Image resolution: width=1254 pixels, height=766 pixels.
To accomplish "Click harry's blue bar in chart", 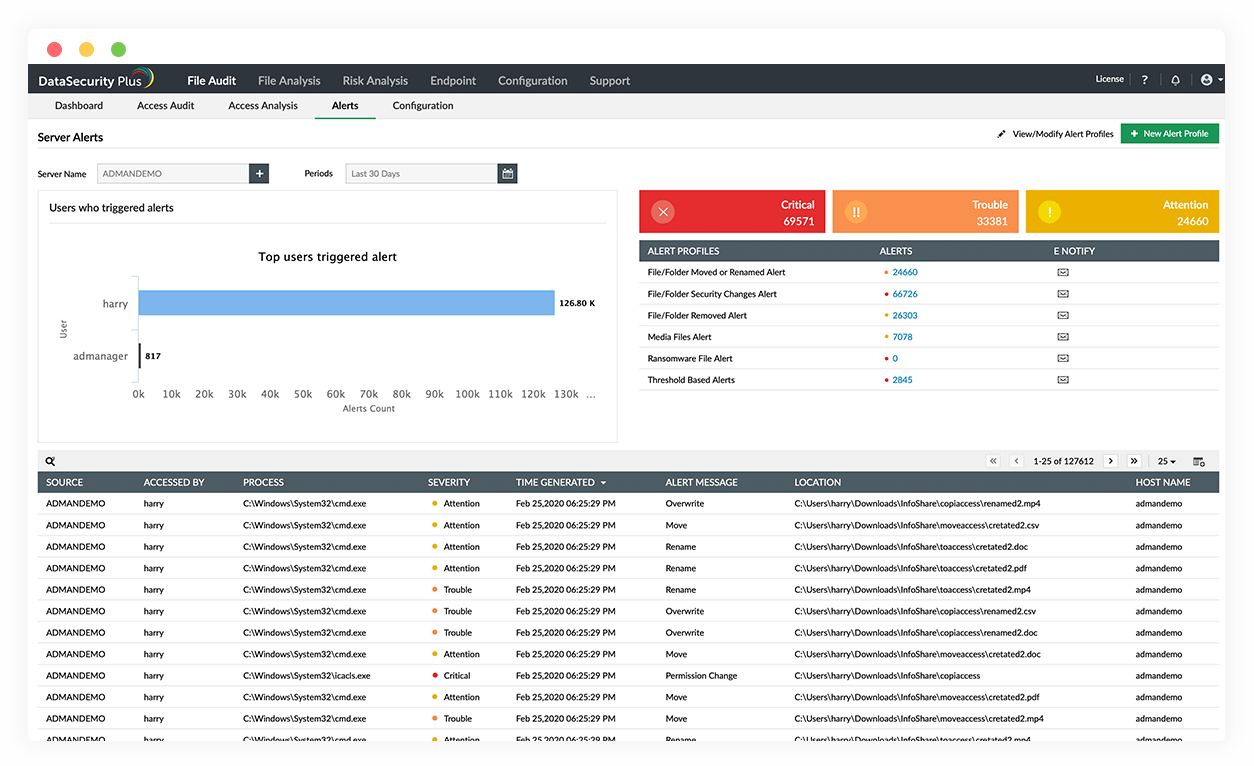I will pyautogui.click(x=346, y=303).
